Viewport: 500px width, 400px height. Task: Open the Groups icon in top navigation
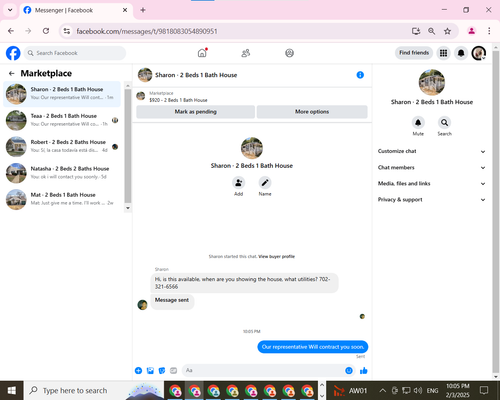click(x=289, y=53)
